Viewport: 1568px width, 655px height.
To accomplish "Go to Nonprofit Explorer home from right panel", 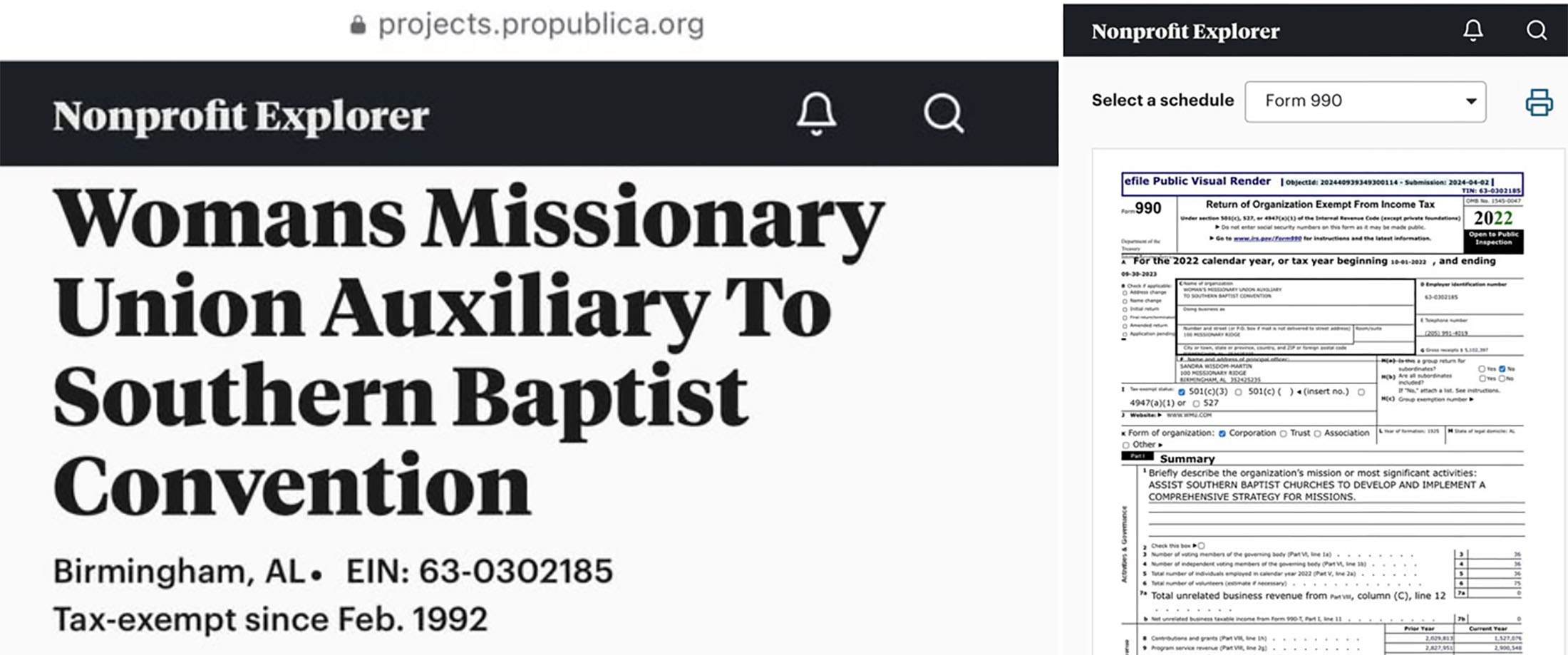I will [x=1185, y=31].
